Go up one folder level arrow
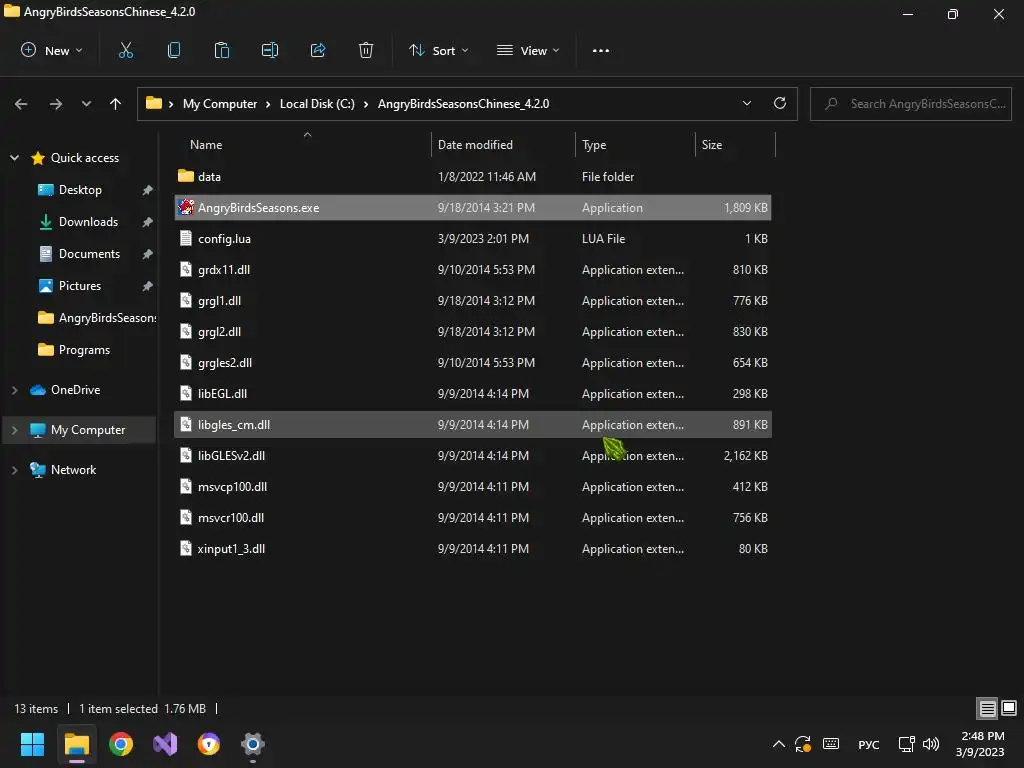The image size is (1024, 768). coord(116,104)
